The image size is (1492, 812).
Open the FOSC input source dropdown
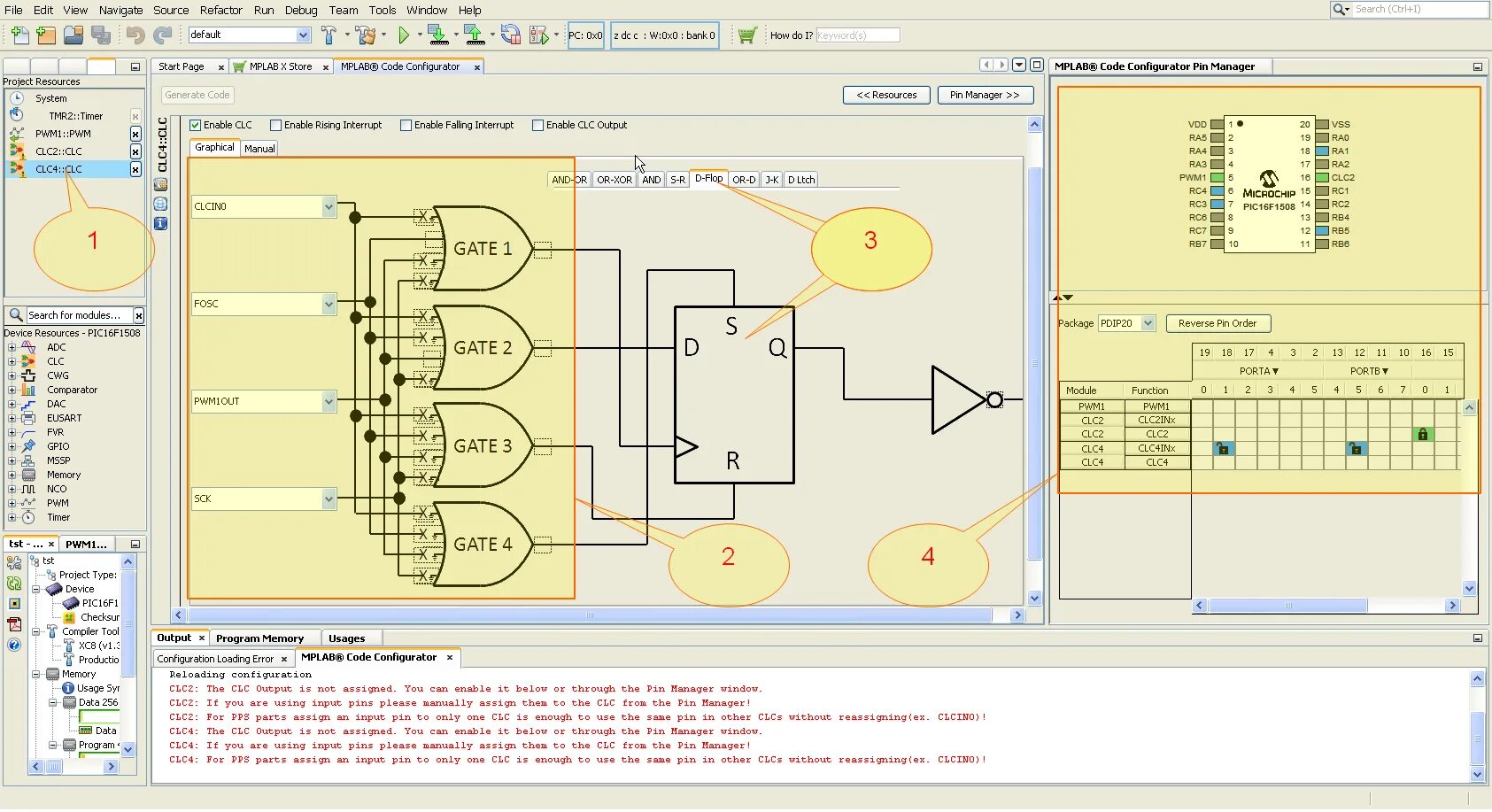coord(329,304)
